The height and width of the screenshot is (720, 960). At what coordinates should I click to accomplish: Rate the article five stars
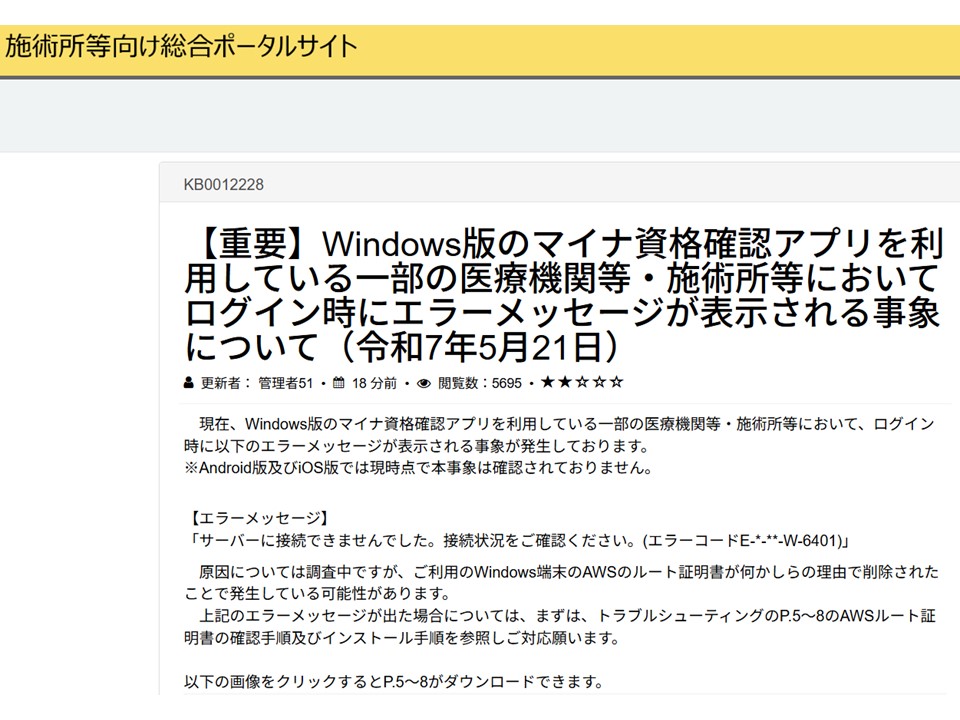tap(617, 382)
